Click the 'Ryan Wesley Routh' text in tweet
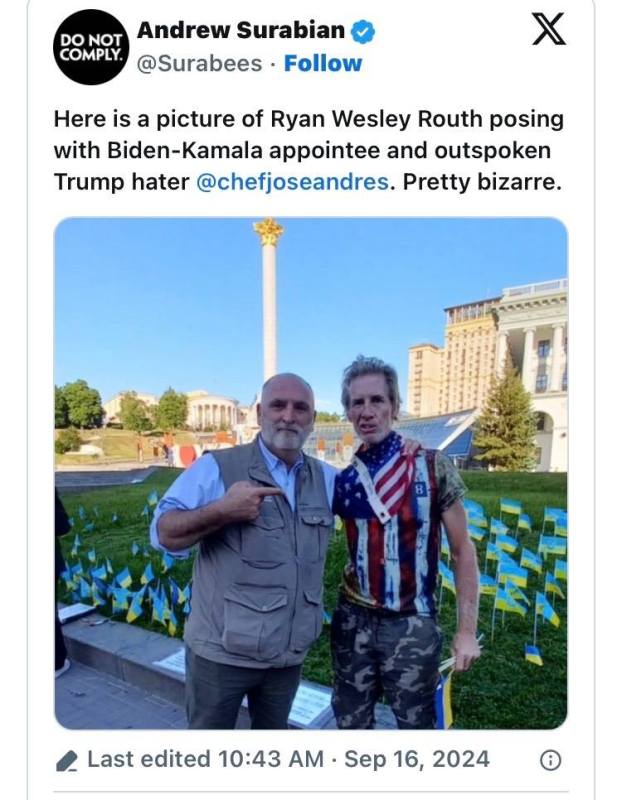The width and height of the screenshot is (622, 800). [x=377, y=120]
